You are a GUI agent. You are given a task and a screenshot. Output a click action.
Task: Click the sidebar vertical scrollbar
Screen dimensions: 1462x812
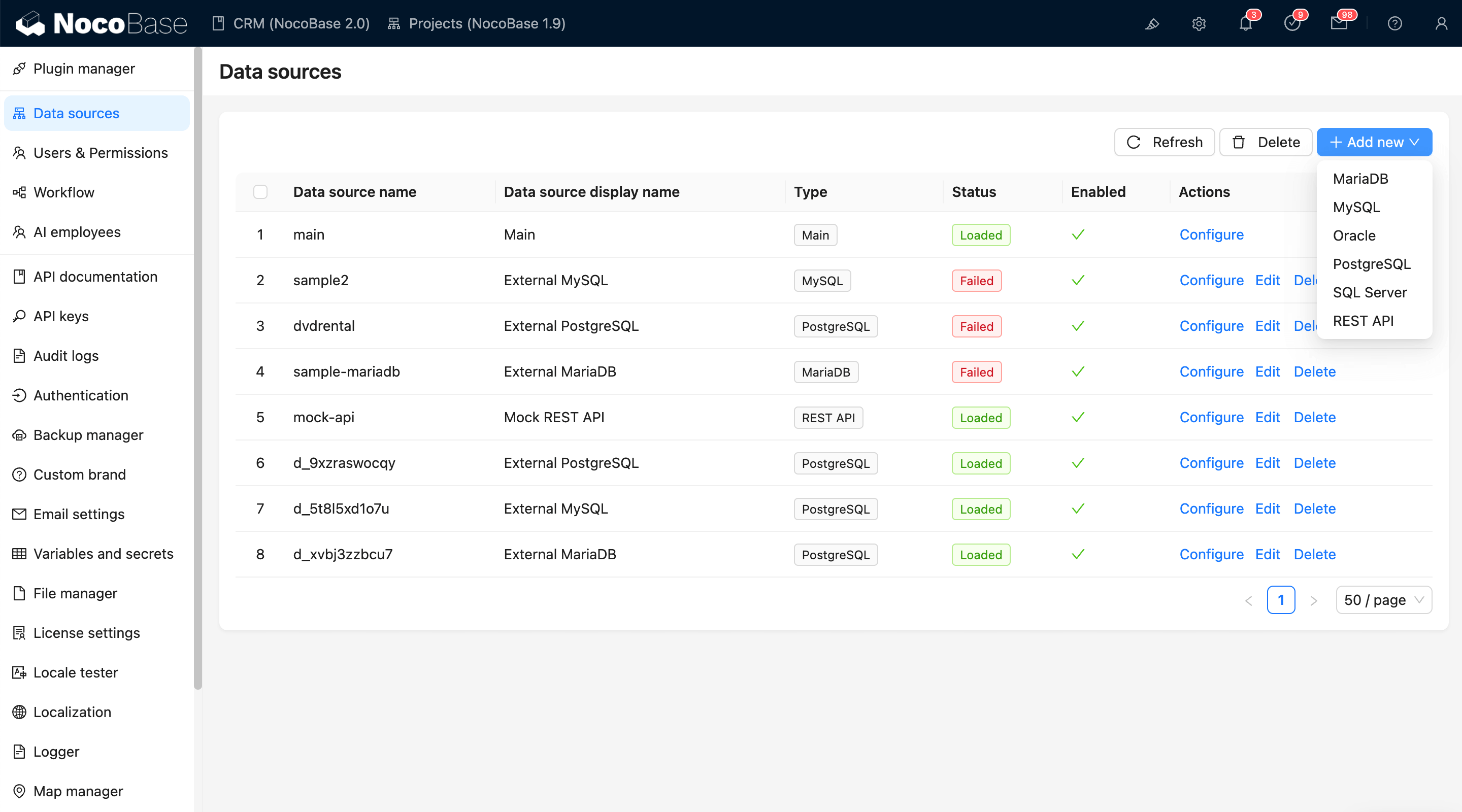pos(197,369)
